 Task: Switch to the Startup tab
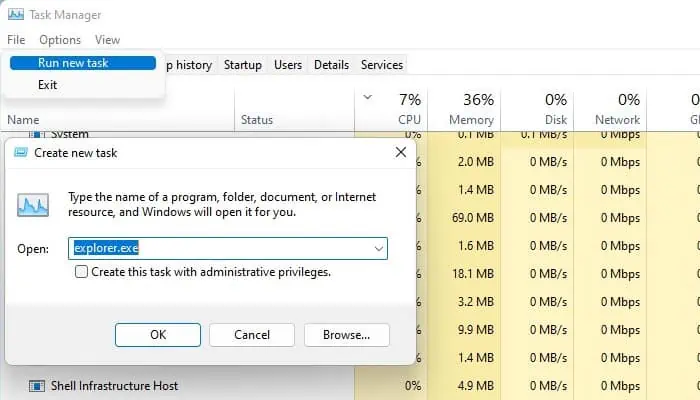(243, 65)
